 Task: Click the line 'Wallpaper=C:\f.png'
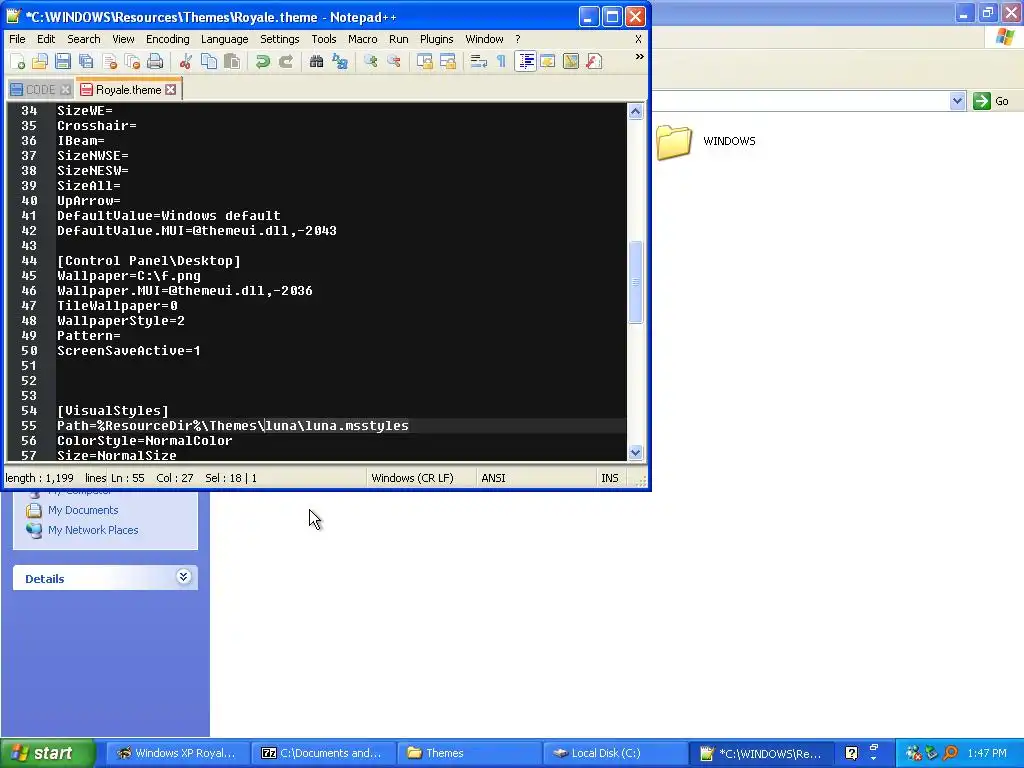(x=129, y=276)
